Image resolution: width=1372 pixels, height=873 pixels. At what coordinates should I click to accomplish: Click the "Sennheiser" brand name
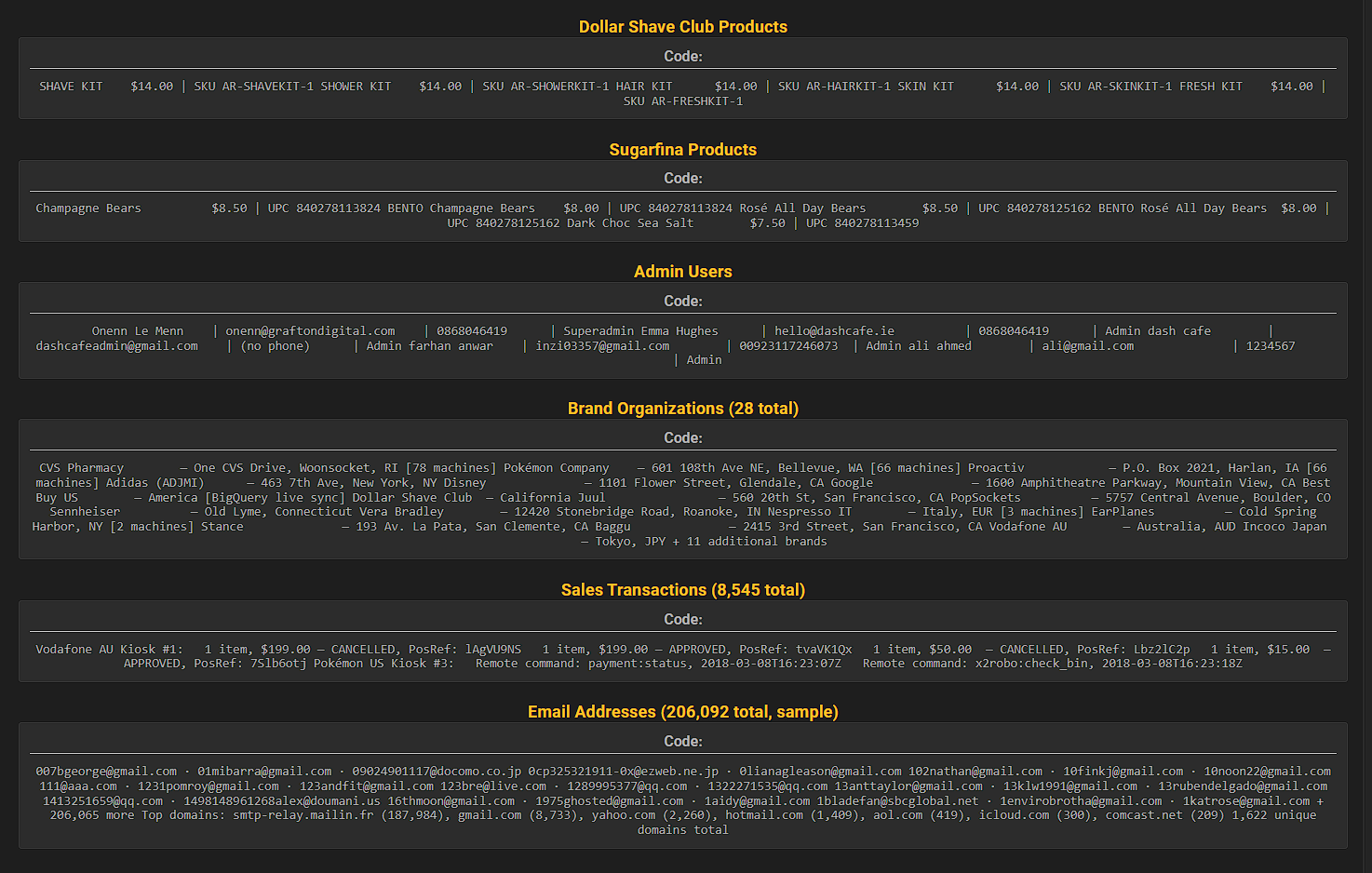[85, 512]
